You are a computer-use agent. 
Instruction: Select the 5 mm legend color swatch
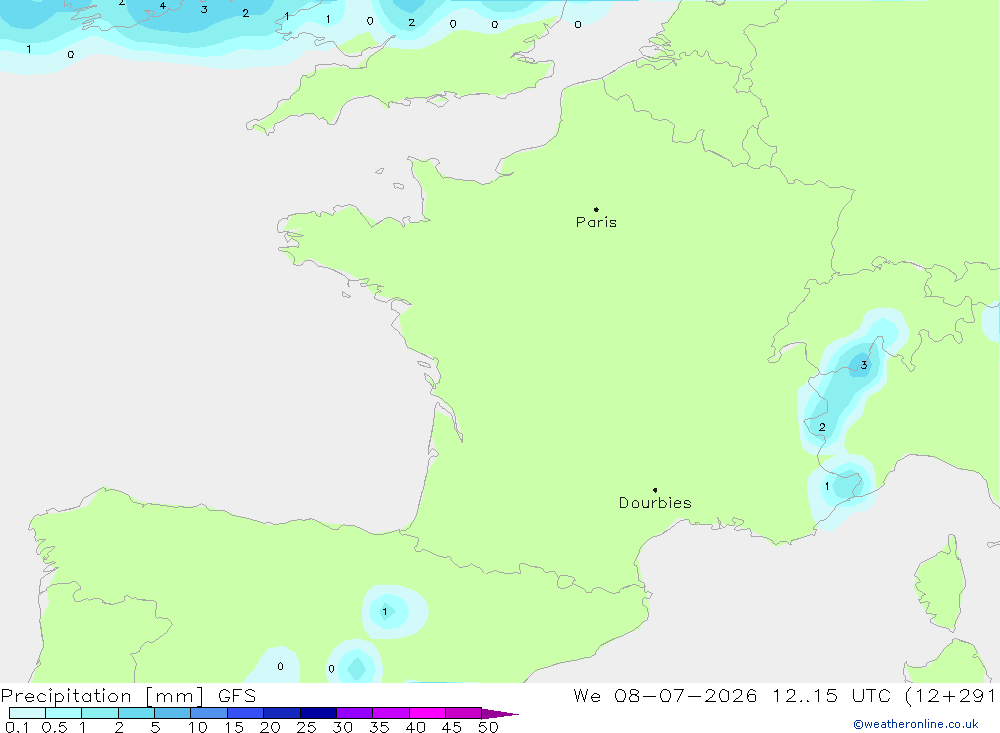pyautogui.click(x=172, y=713)
